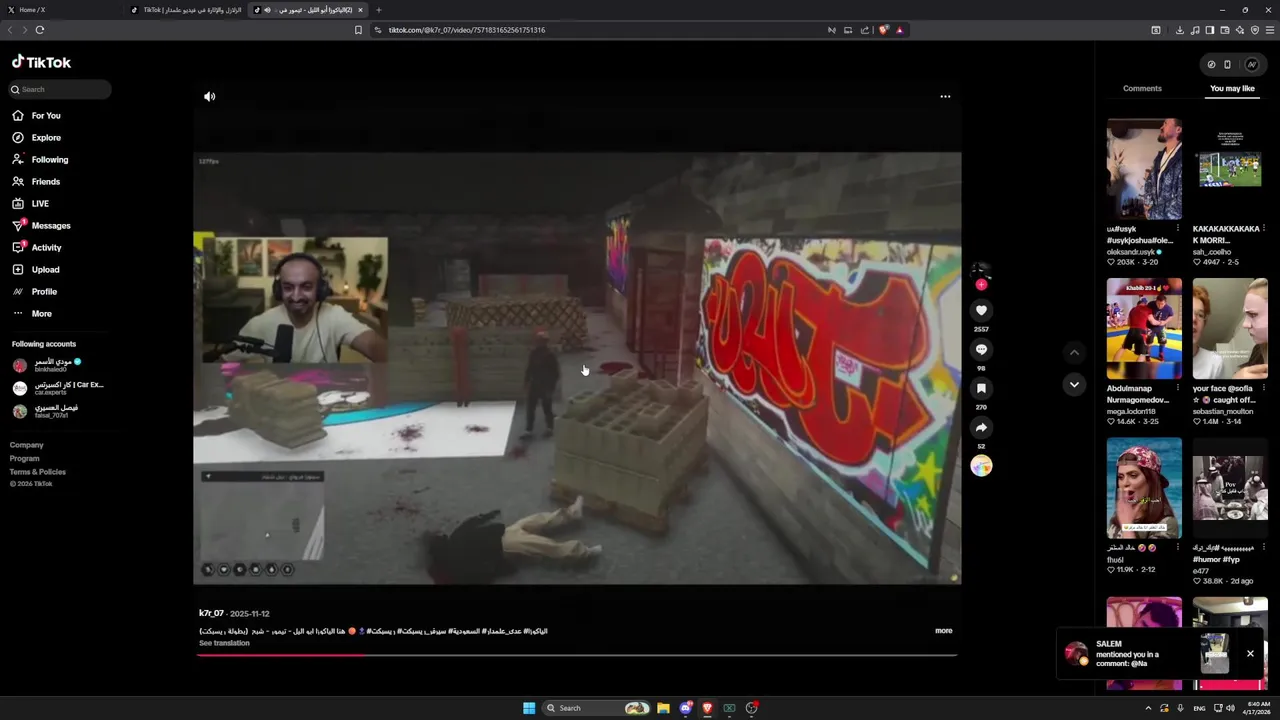The width and height of the screenshot is (1280, 720).
Task: Open the usyk recommended video thumbnail
Action: coord(1144,169)
